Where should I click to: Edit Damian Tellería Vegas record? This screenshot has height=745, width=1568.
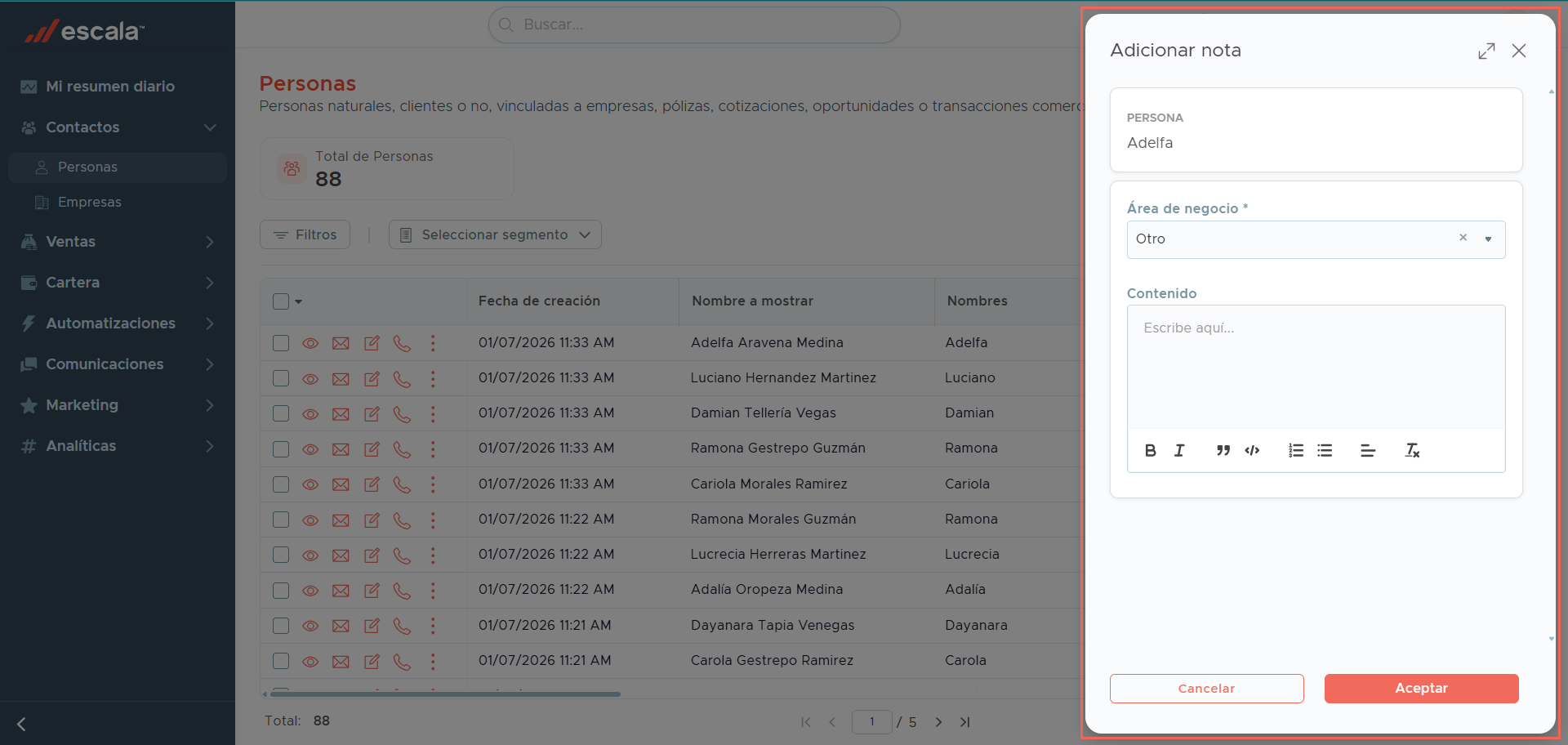point(372,413)
